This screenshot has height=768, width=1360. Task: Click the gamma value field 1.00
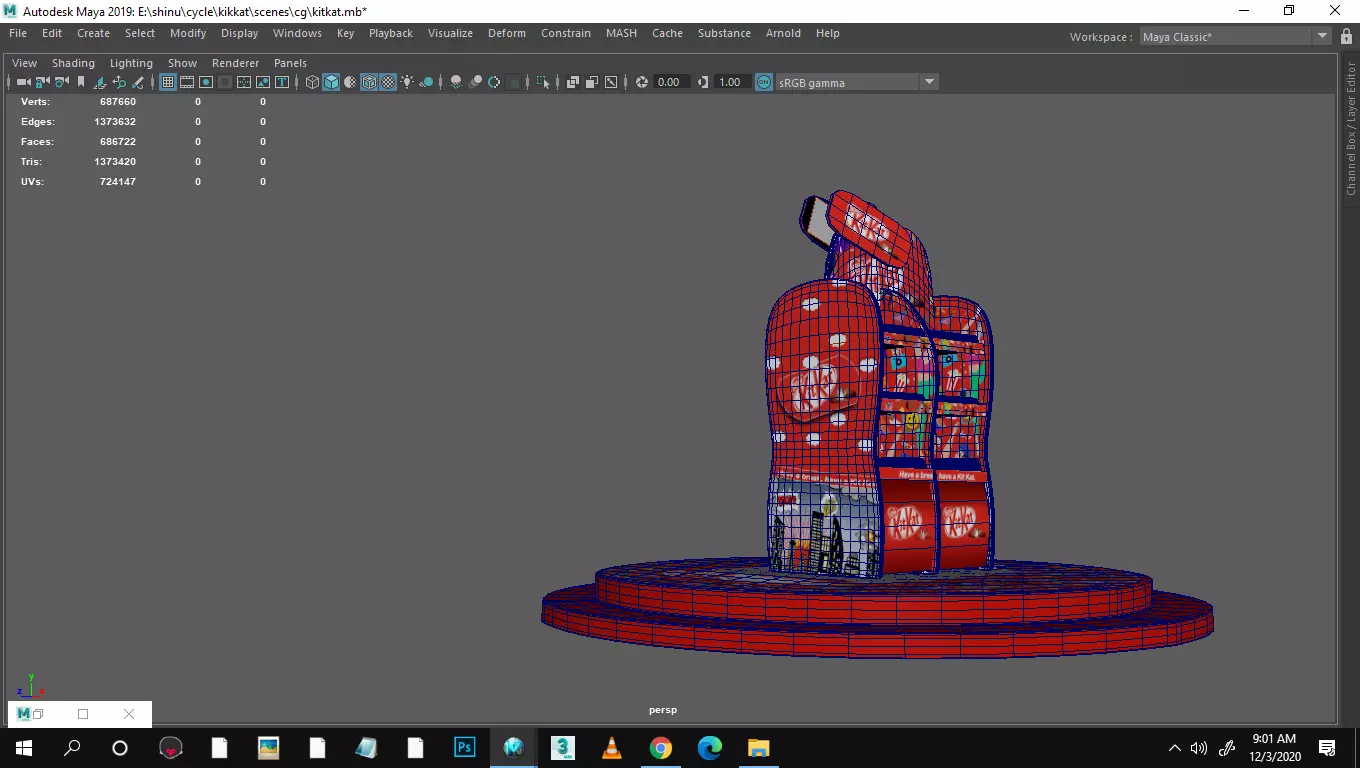(731, 82)
